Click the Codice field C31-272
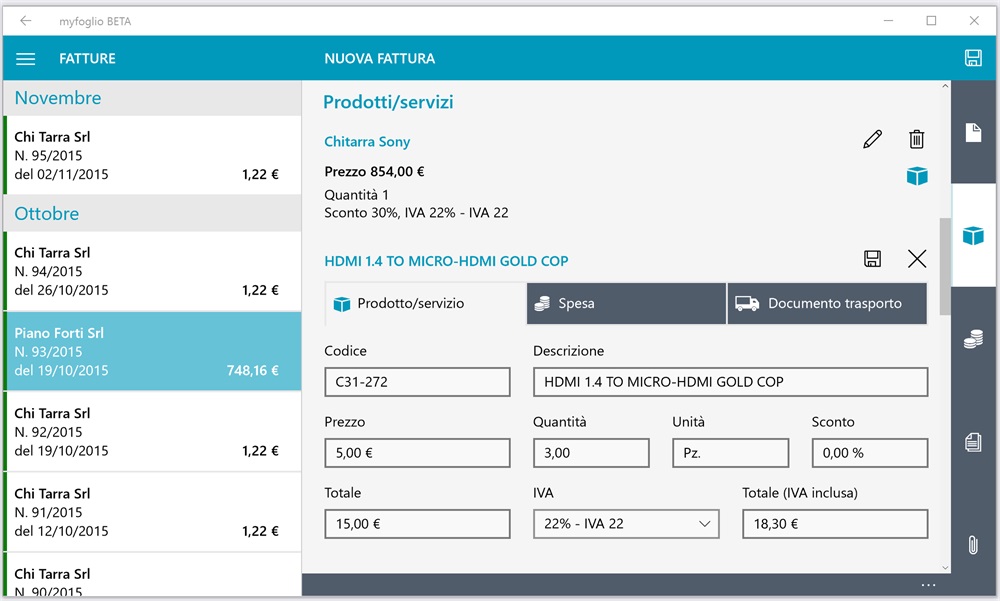 coord(417,382)
